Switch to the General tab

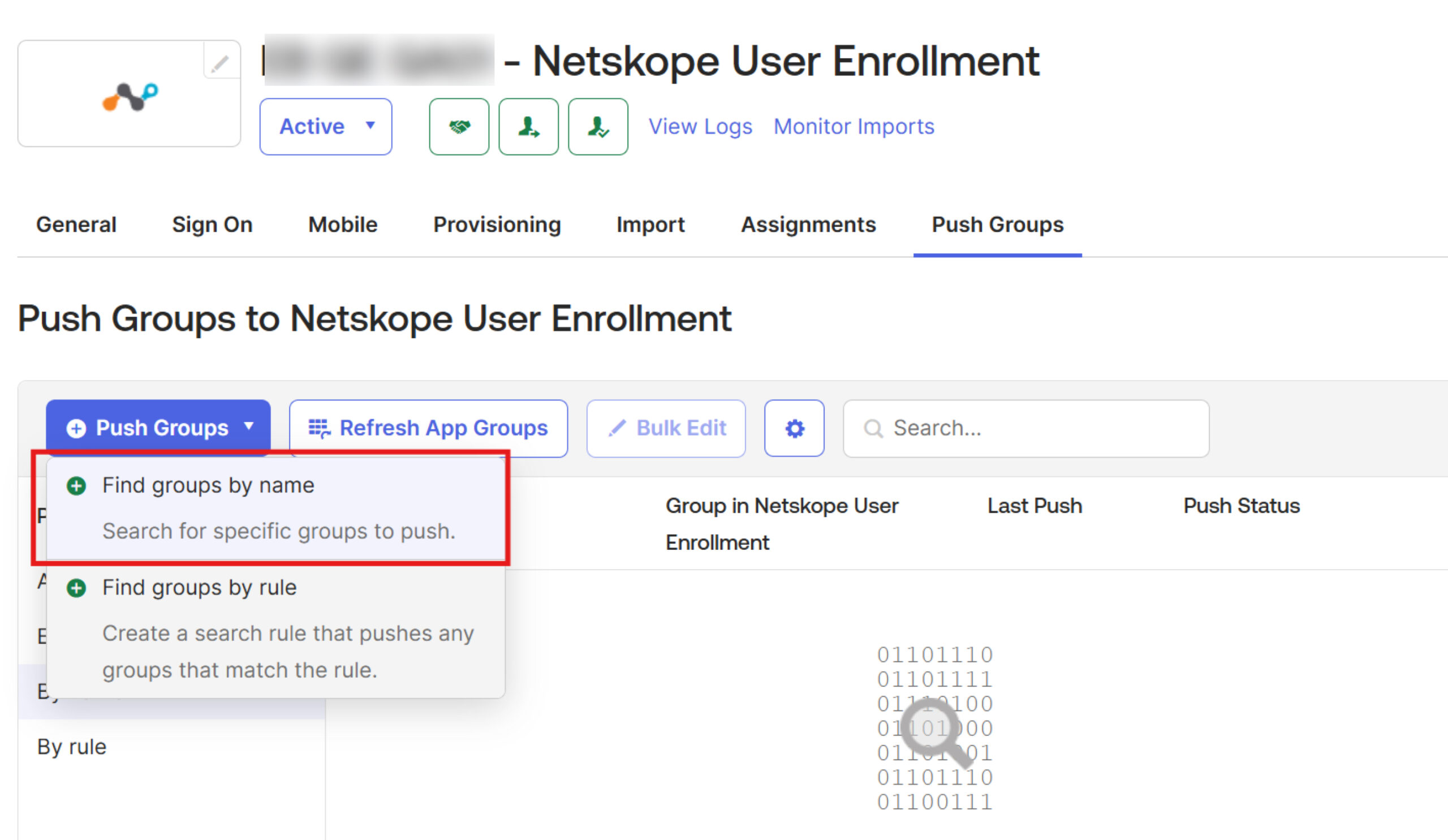pos(76,225)
